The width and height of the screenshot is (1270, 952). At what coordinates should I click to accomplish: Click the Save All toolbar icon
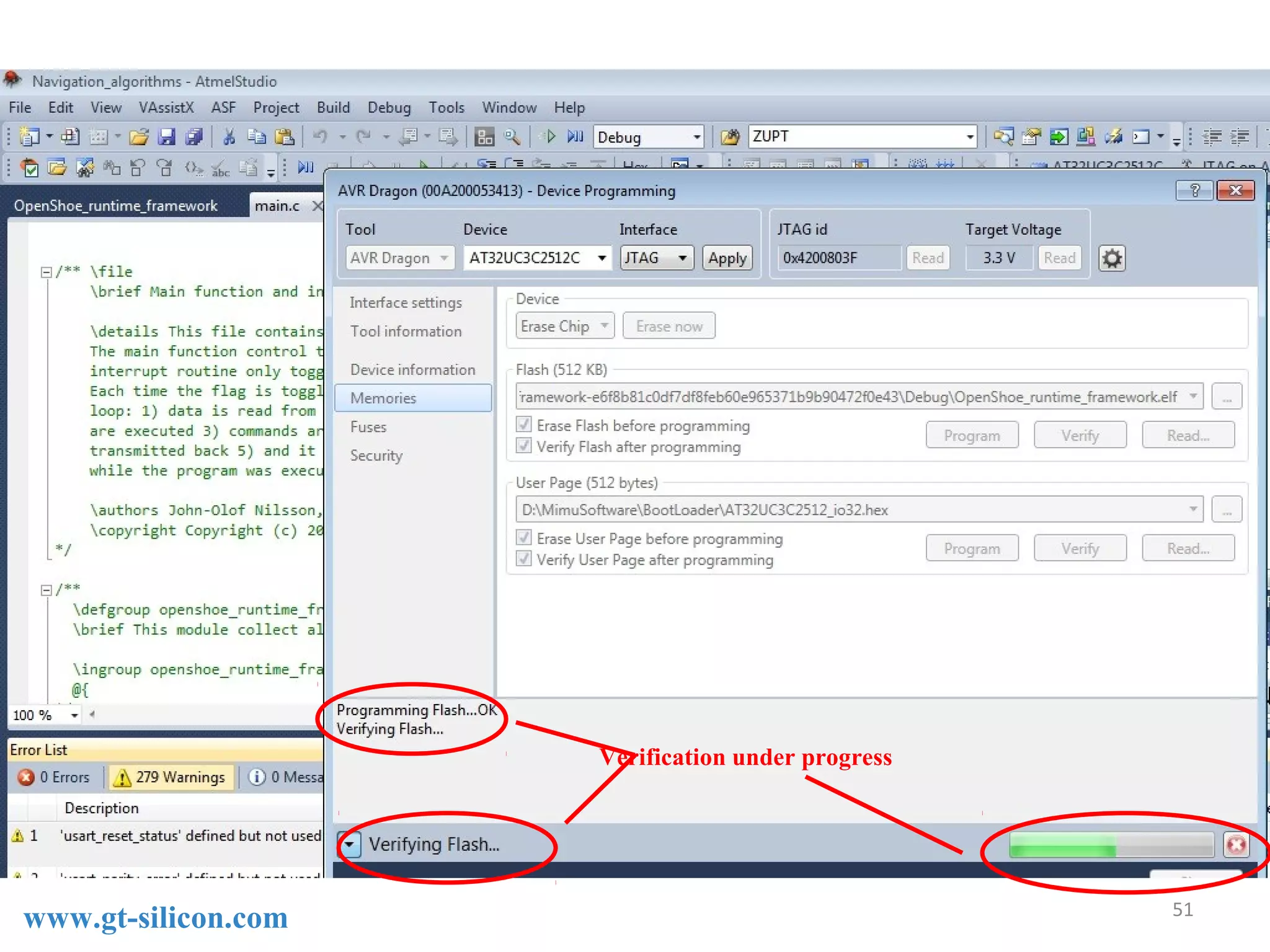click(194, 137)
